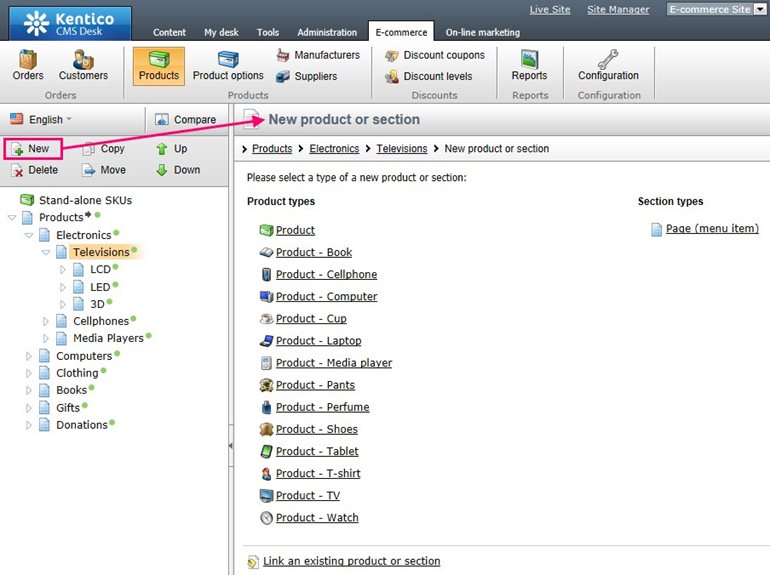Open Suppliers from the ribbon

point(307,76)
